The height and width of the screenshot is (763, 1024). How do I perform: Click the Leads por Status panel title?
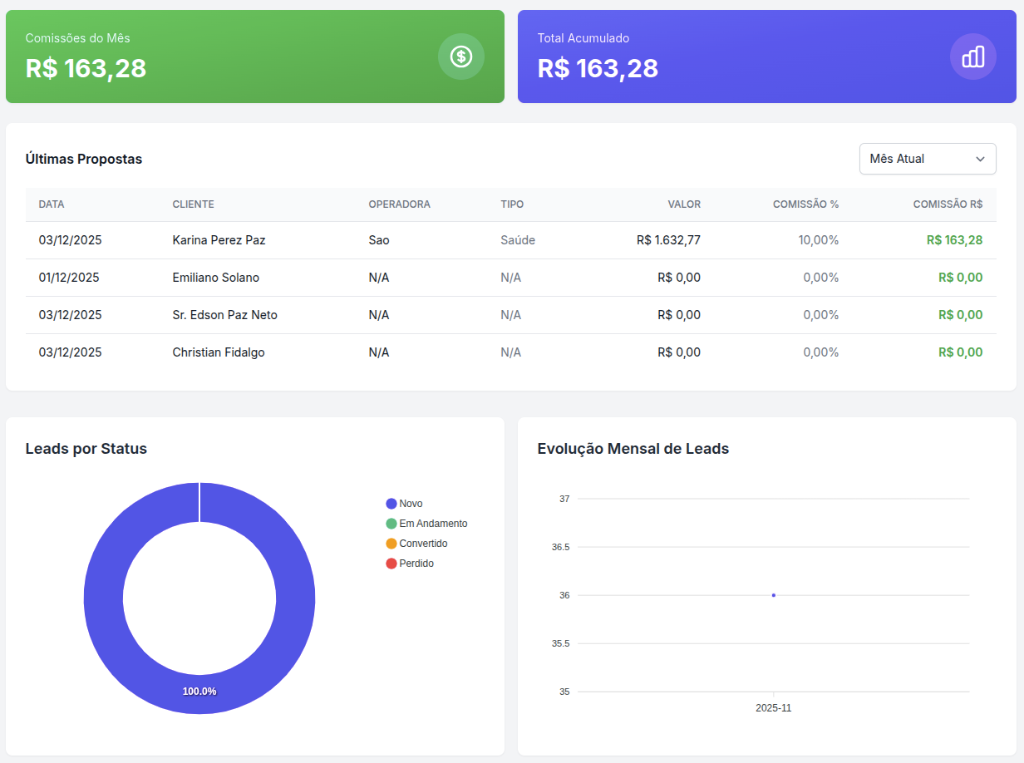(86, 449)
